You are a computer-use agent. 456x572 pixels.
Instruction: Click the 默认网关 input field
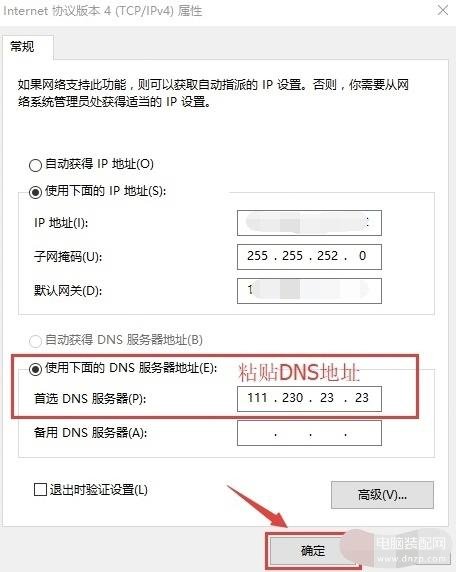(309, 291)
